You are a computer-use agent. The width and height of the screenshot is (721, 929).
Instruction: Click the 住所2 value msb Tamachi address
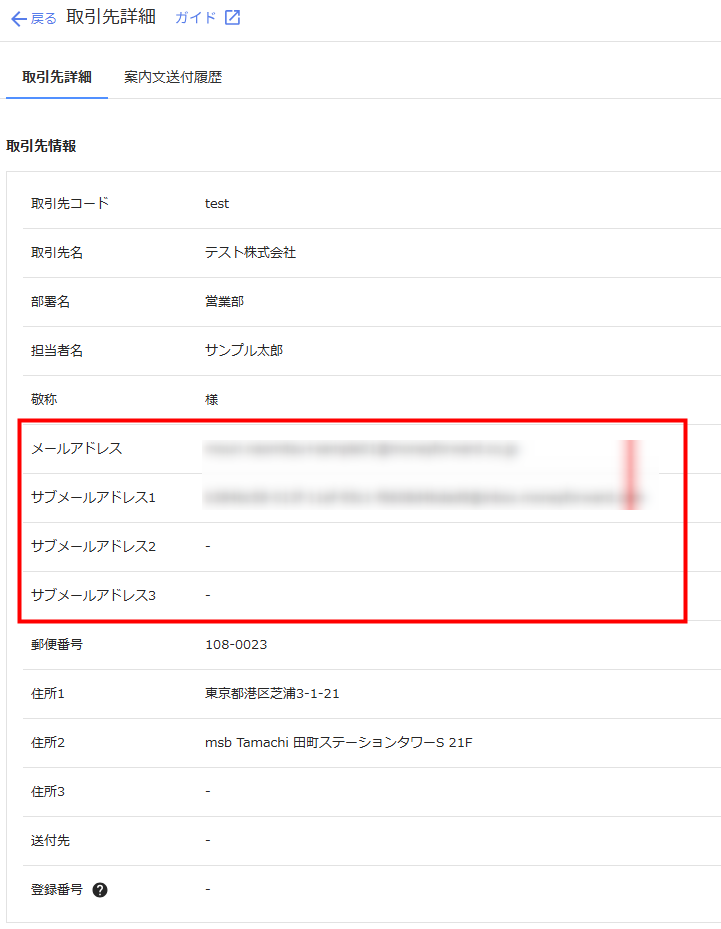coord(338,743)
